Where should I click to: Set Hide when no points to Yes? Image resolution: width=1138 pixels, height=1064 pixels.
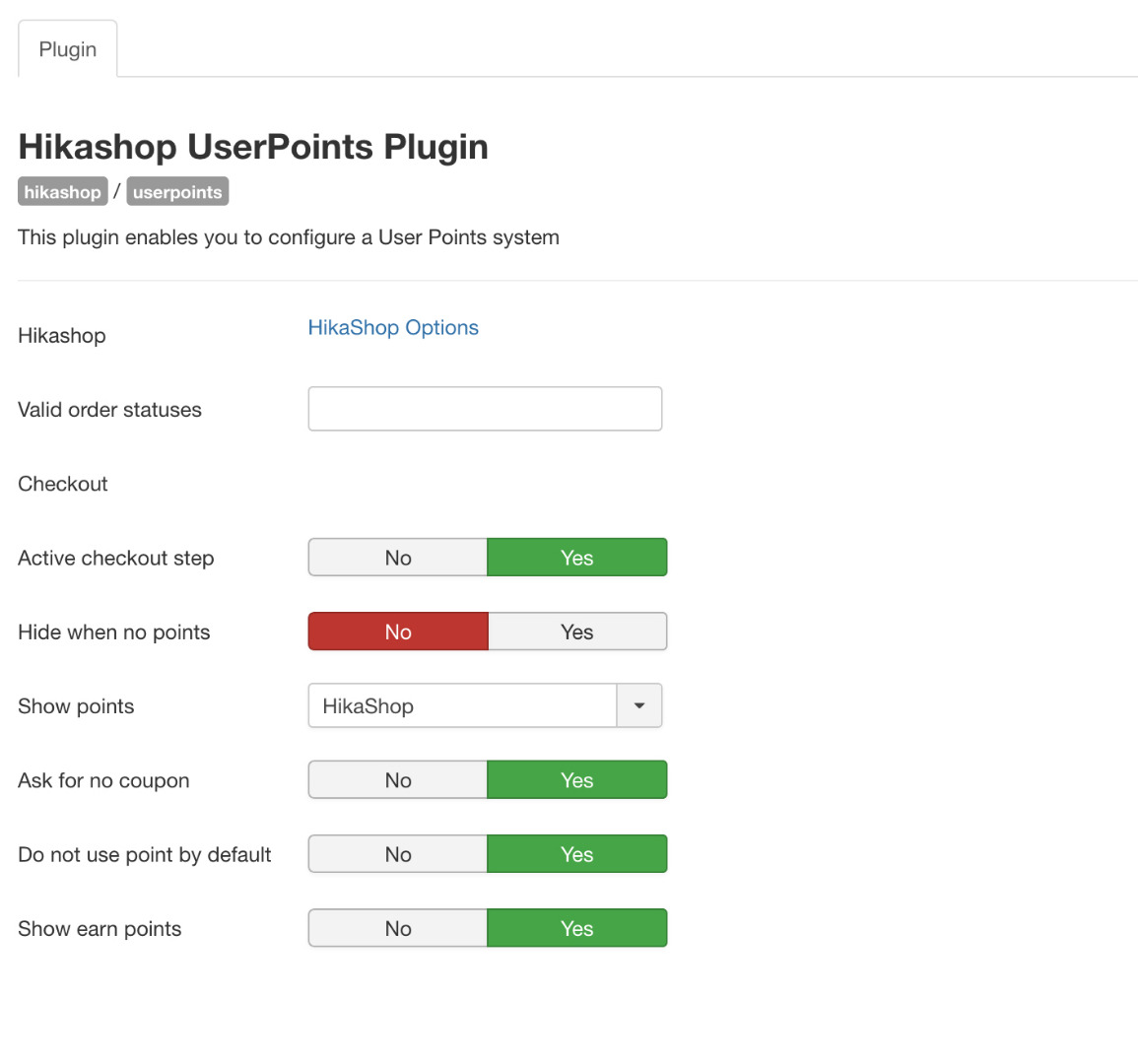coord(576,632)
